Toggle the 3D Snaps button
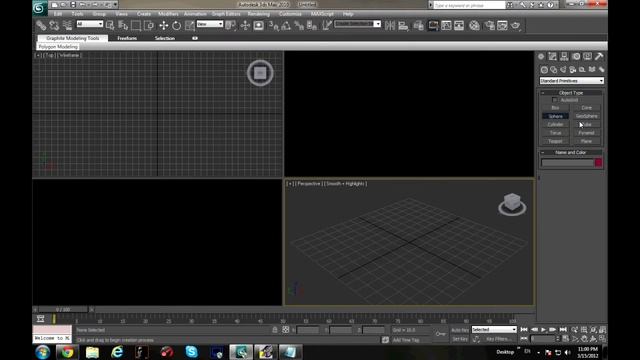640x360 pixels. pyautogui.click(x=273, y=25)
